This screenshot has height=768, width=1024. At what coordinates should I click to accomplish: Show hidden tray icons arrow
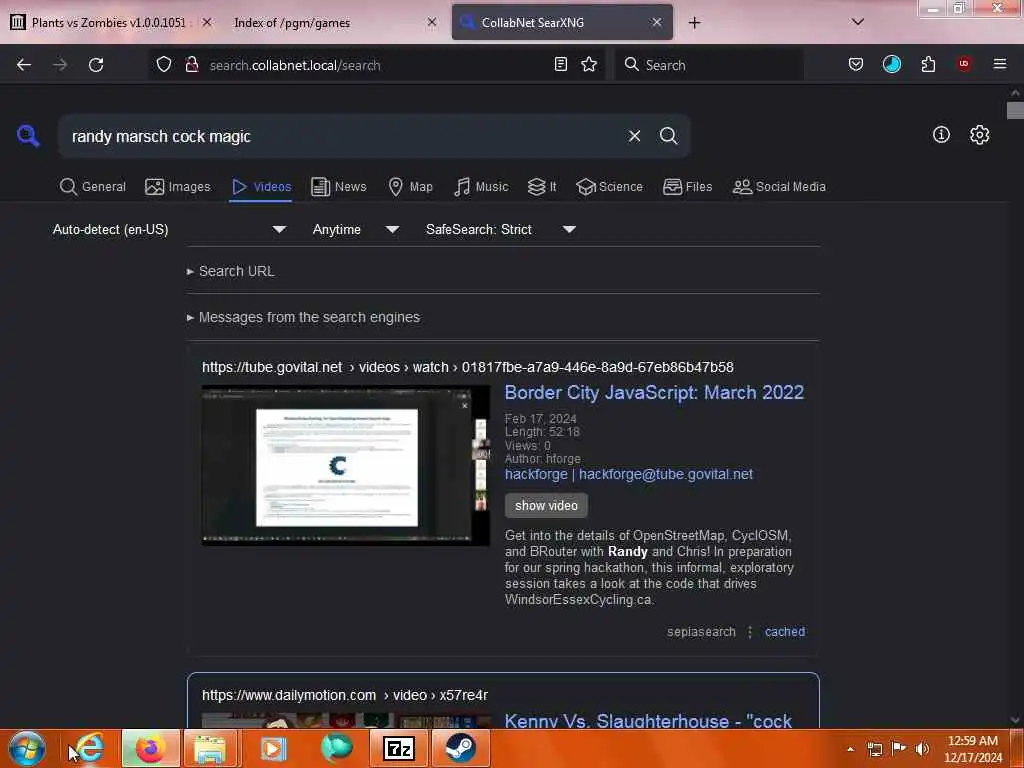pos(850,749)
